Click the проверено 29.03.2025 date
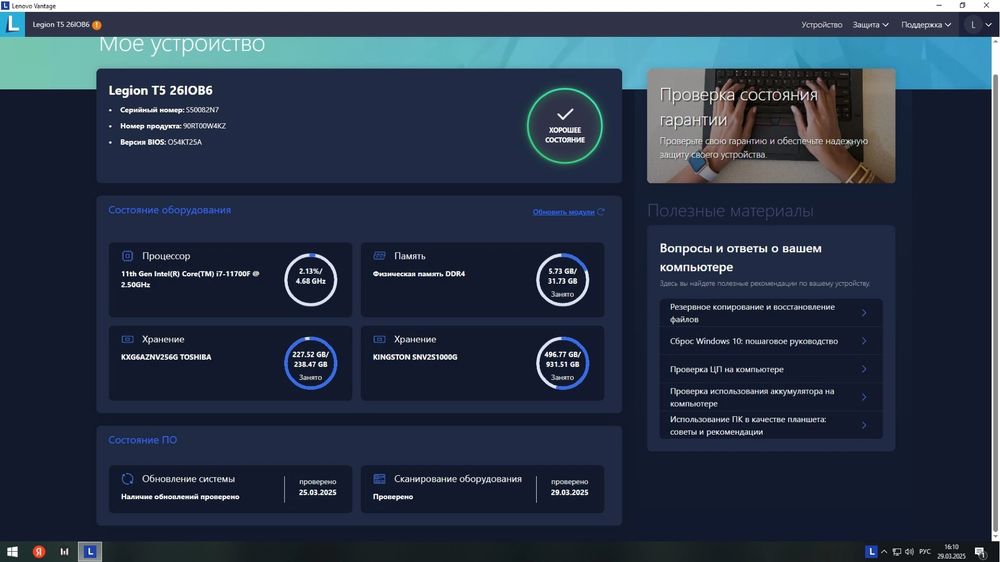This screenshot has height=562, width=1000. [570, 487]
